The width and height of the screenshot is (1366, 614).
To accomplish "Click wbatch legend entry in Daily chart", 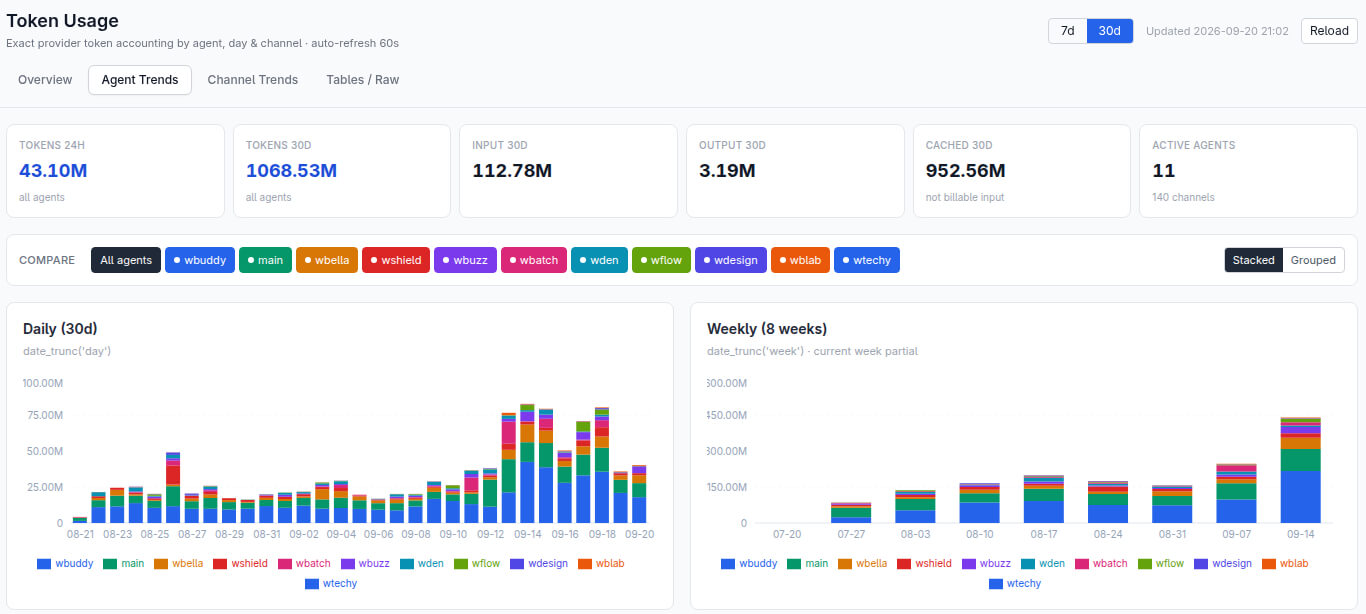I will (x=304, y=564).
